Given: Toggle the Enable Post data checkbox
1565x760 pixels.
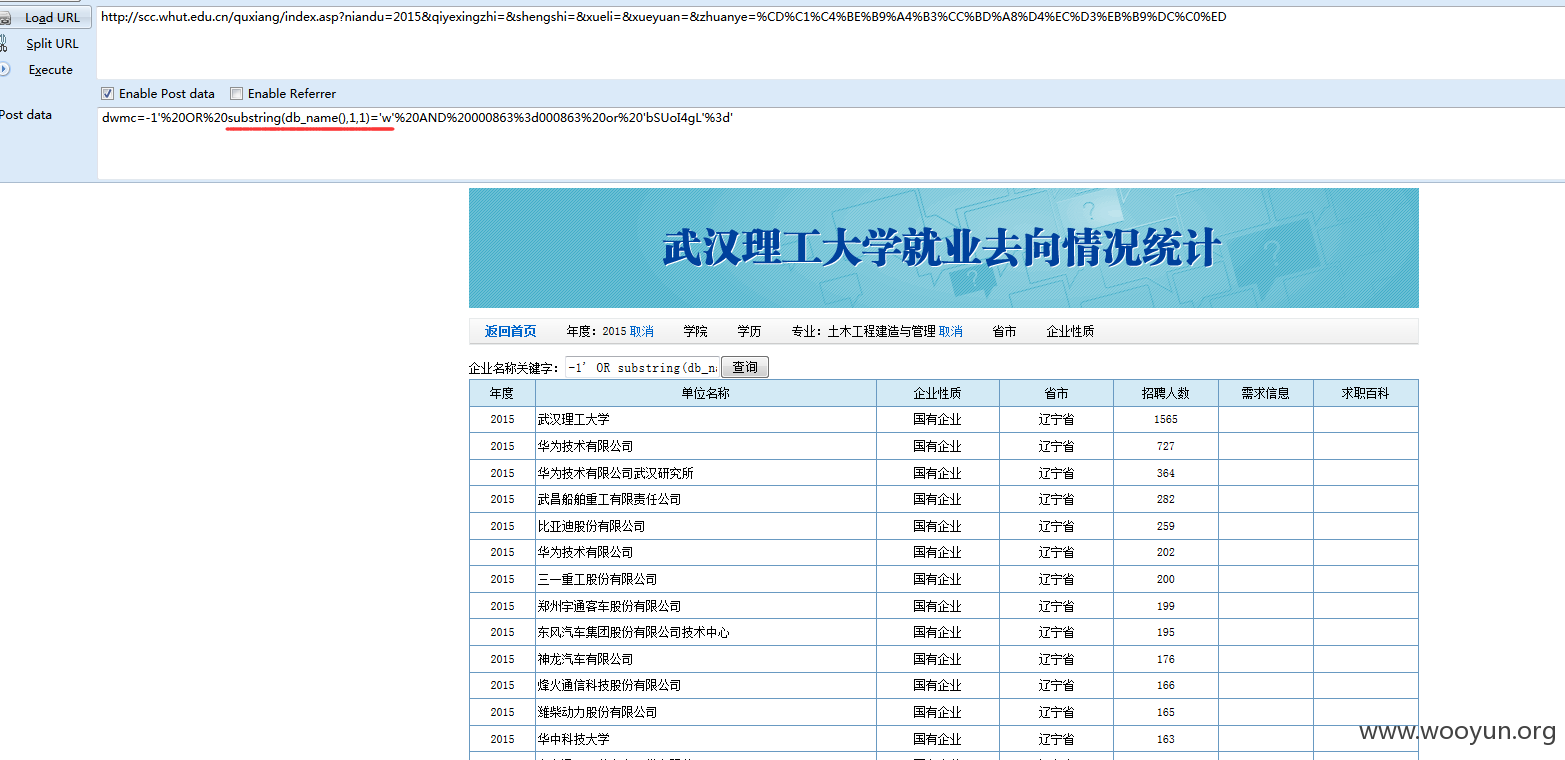Looking at the screenshot, I should pos(108,94).
